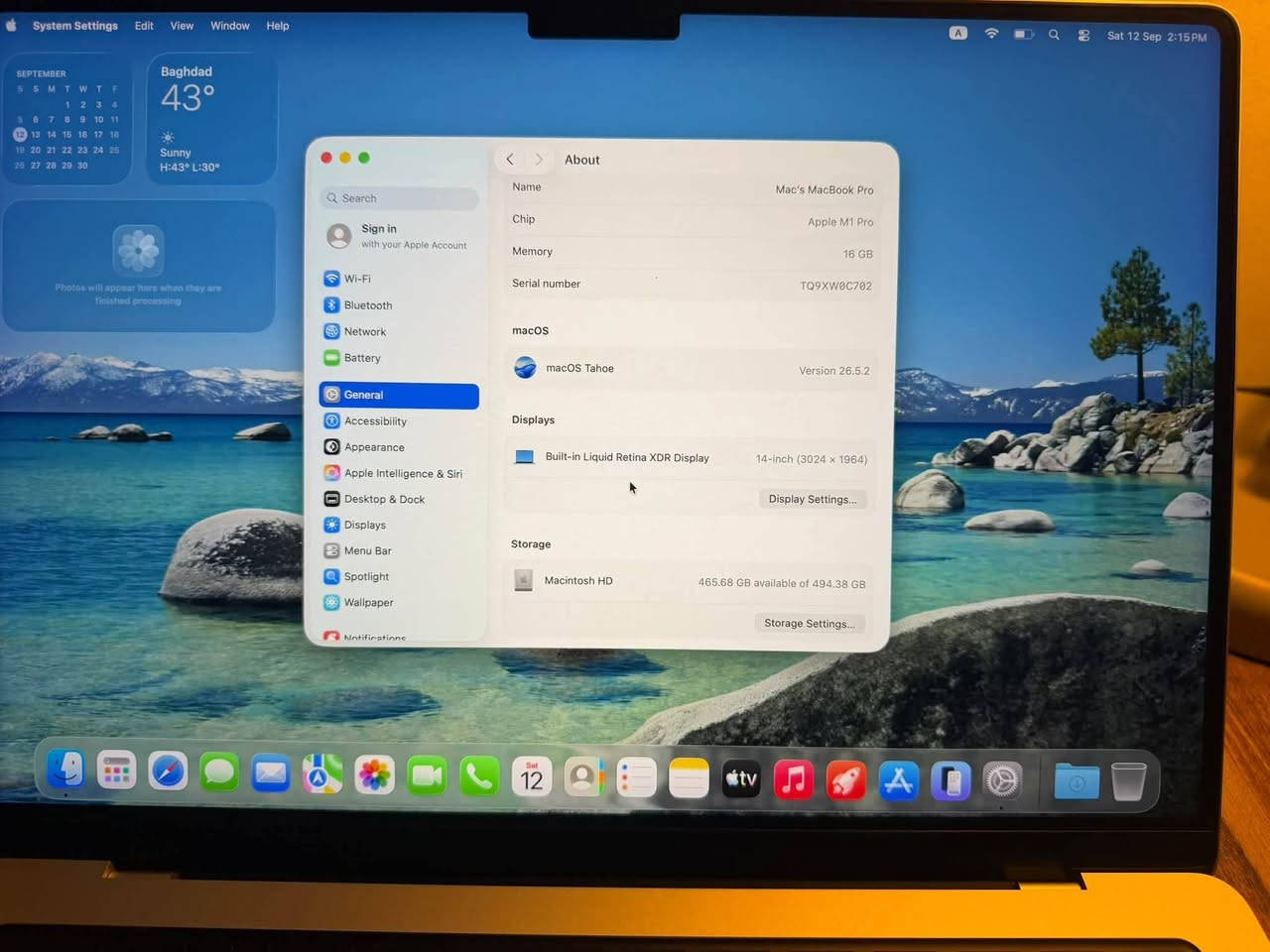Screen dimensions: 1270x952
Task: Open the Edit menu
Action: click(x=144, y=26)
